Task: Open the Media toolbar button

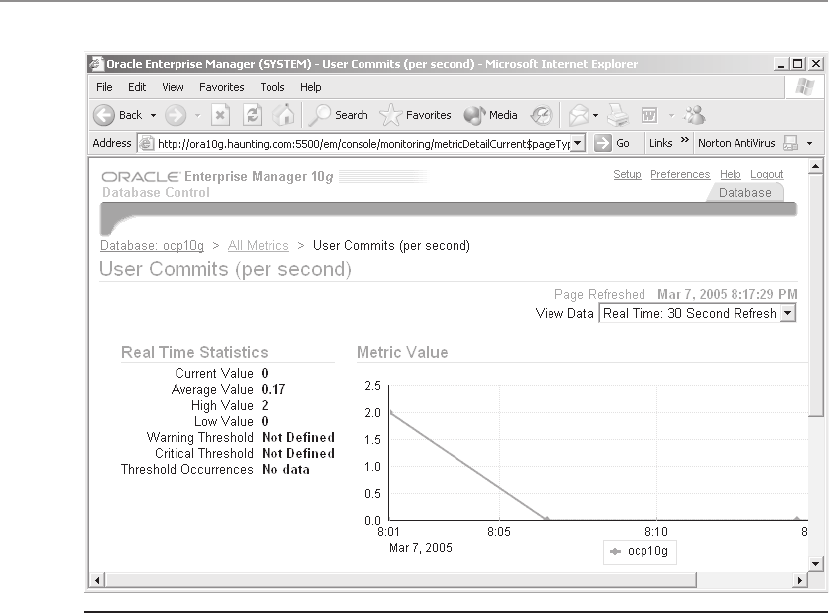Action: (490, 115)
